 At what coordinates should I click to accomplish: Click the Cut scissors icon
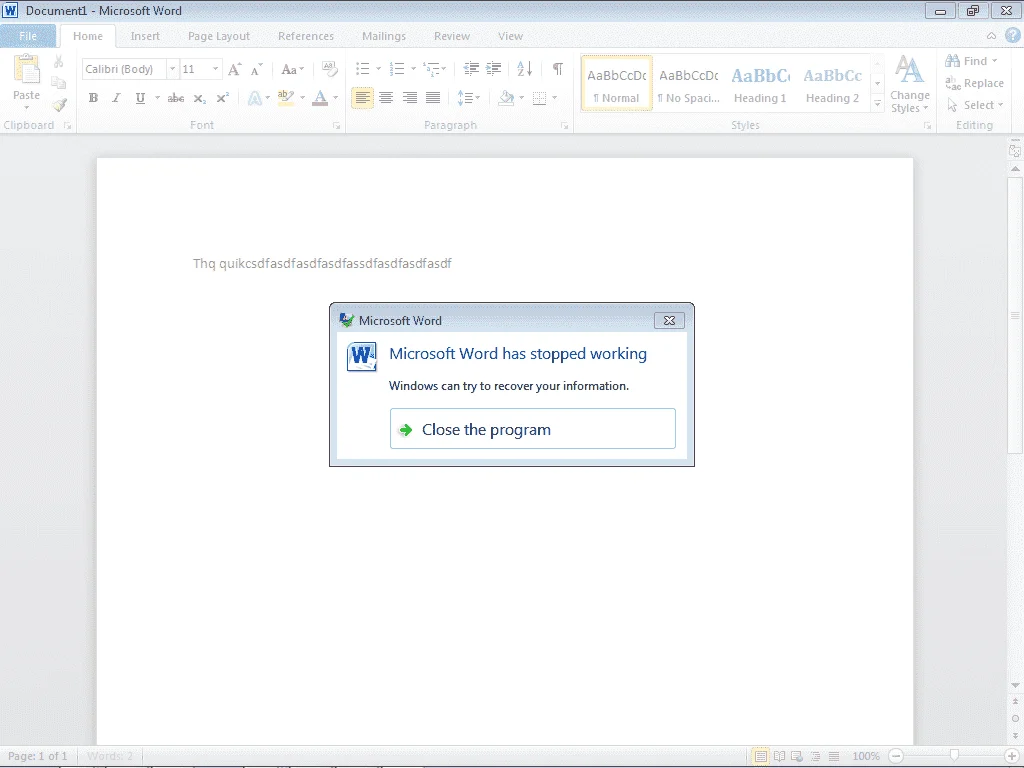(x=59, y=62)
